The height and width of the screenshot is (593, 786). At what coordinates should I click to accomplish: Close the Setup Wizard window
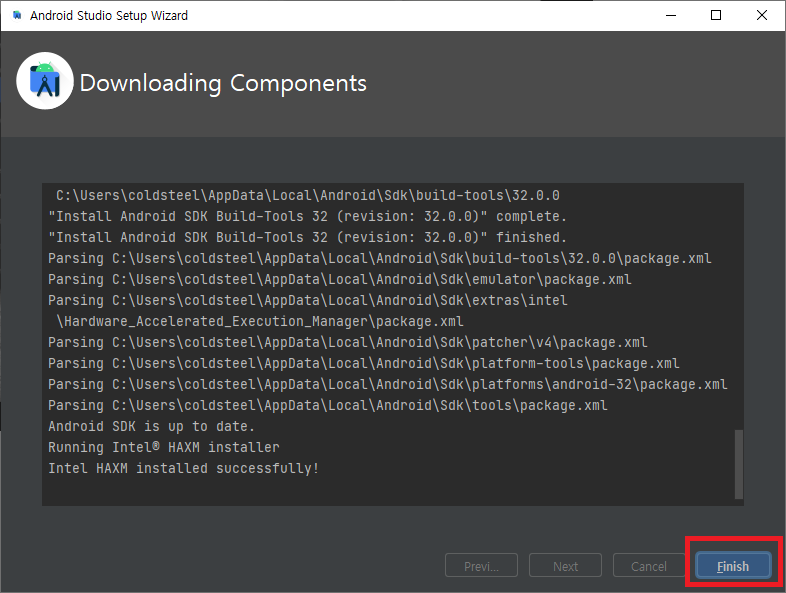pos(761,16)
